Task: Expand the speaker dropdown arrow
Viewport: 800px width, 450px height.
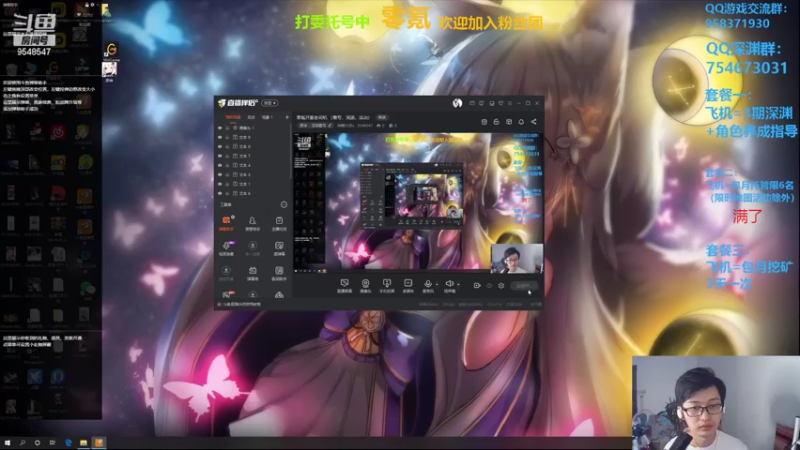Action: click(458, 284)
